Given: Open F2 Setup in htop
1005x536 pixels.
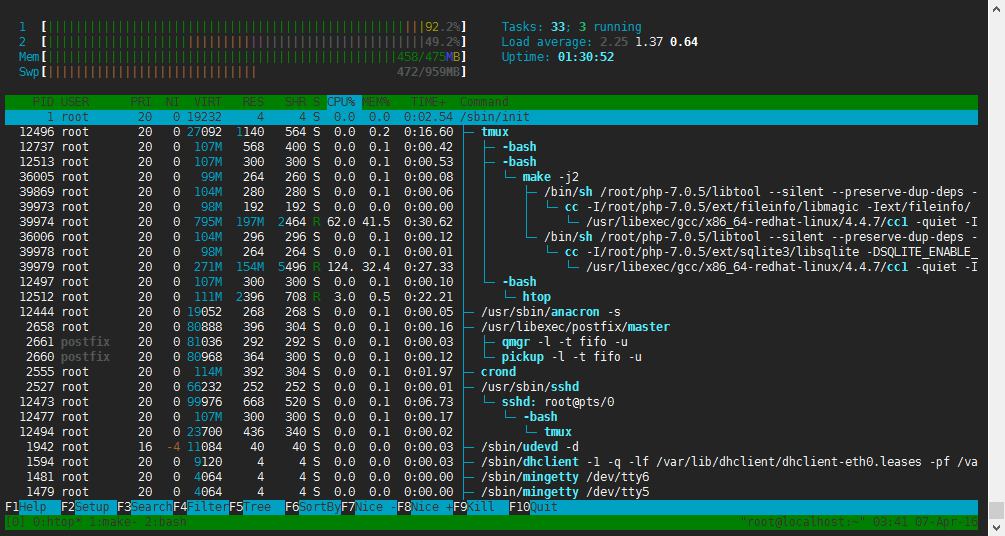Looking at the screenshot, I should (88, 507).
